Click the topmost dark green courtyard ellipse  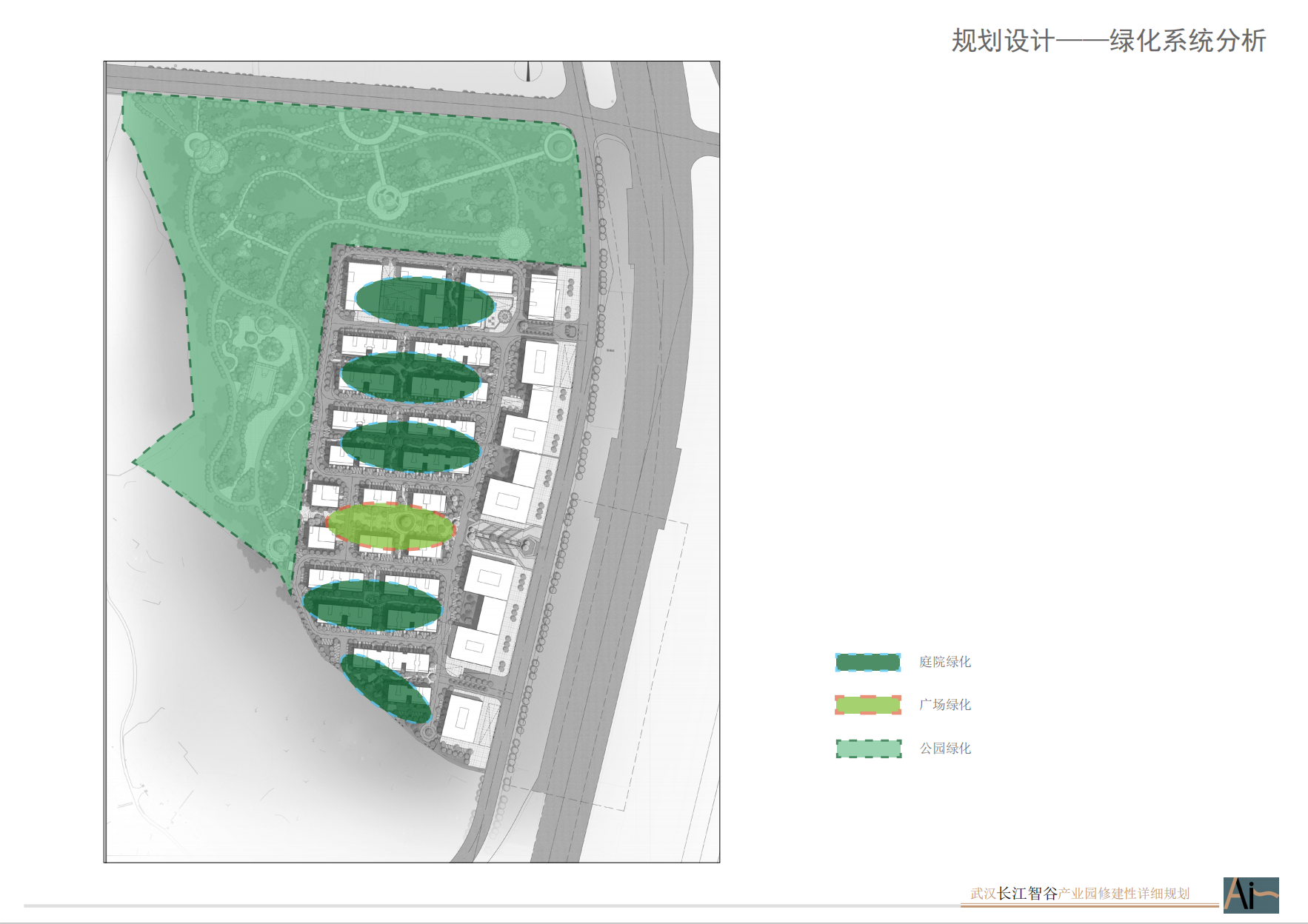(x=425, y=302)
